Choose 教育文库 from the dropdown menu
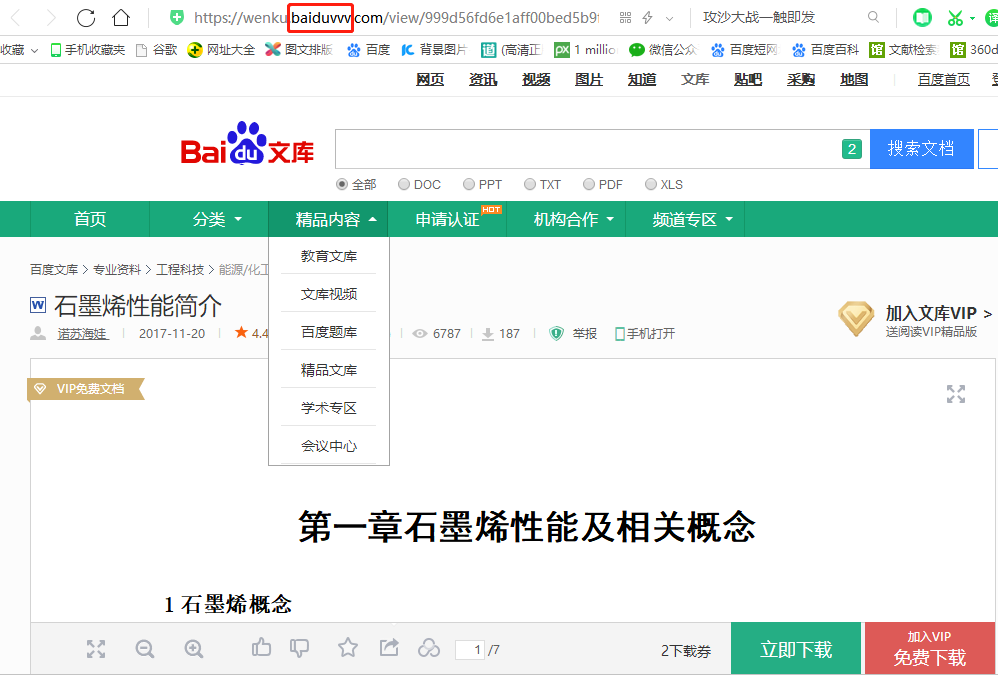 (329, 256)
